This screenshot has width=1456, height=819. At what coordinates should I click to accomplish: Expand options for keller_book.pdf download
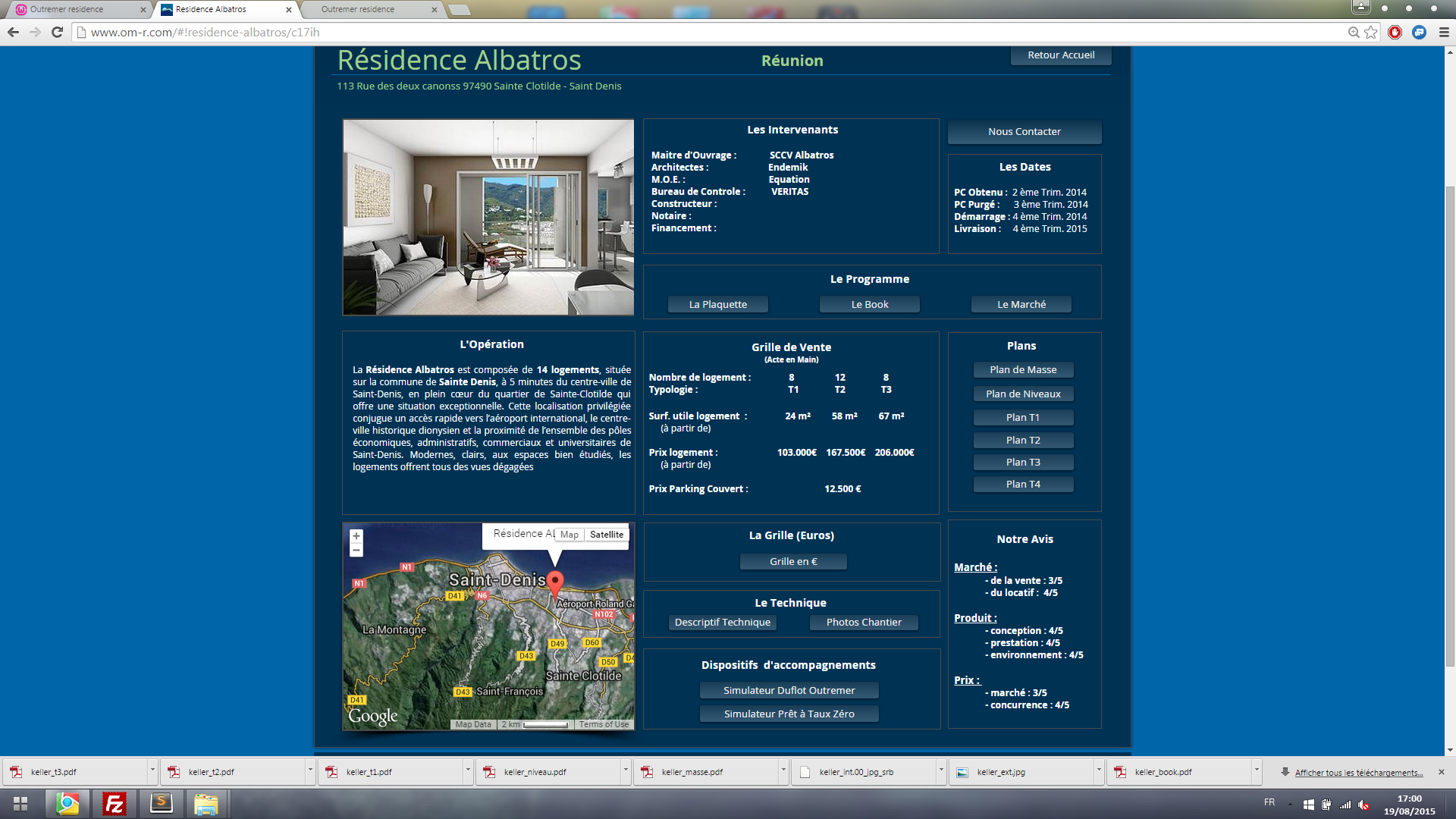(1256, 770)
